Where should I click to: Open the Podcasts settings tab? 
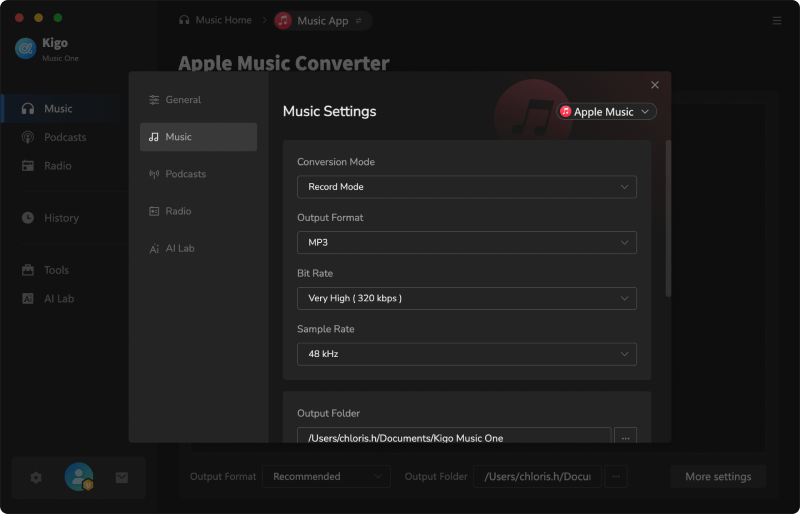pos(198,174)
